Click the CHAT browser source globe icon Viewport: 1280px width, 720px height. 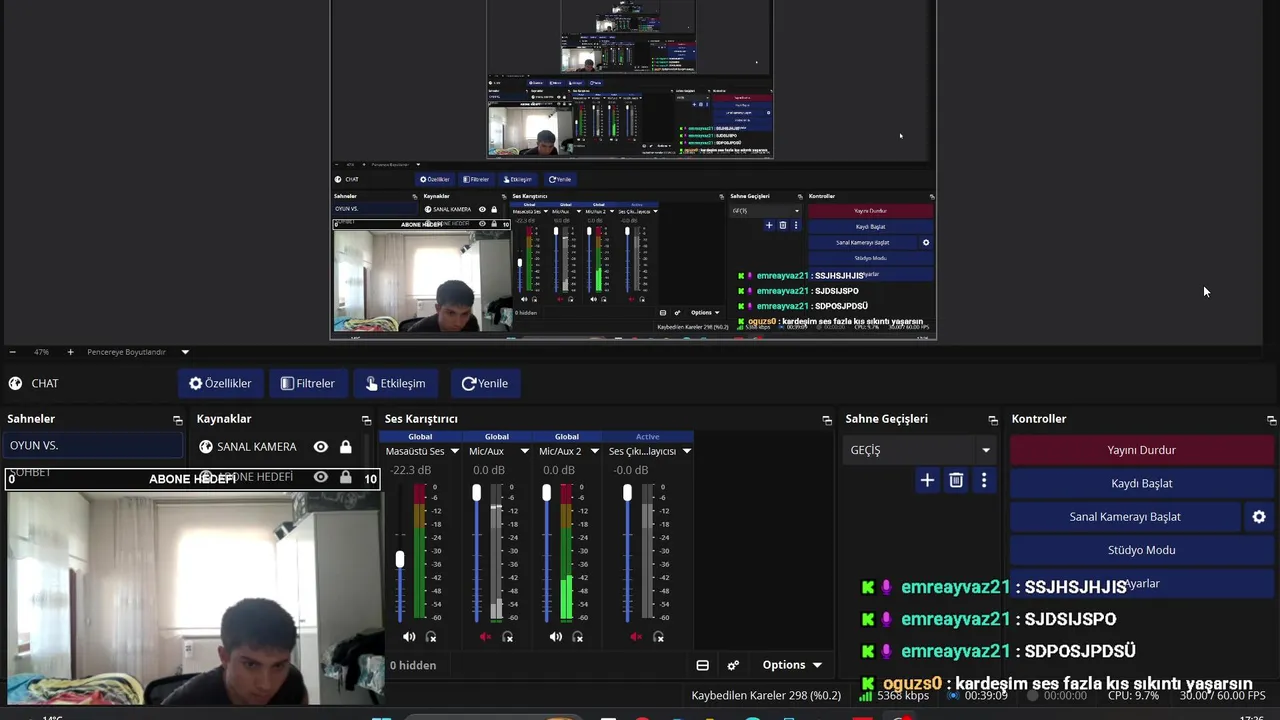15,383
